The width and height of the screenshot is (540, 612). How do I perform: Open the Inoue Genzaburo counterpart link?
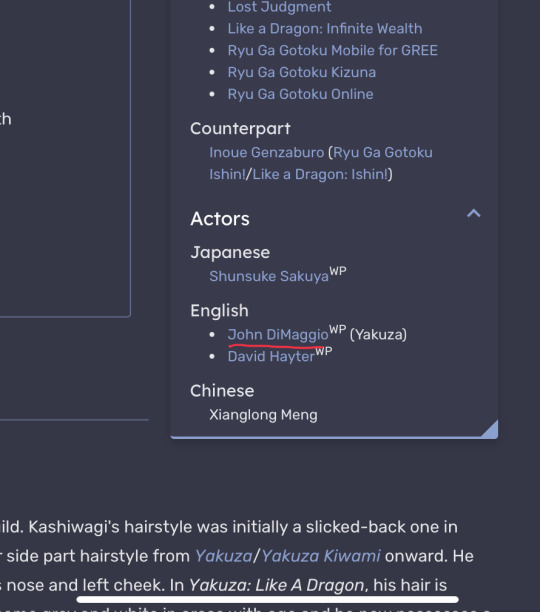[x=266, y=152]
